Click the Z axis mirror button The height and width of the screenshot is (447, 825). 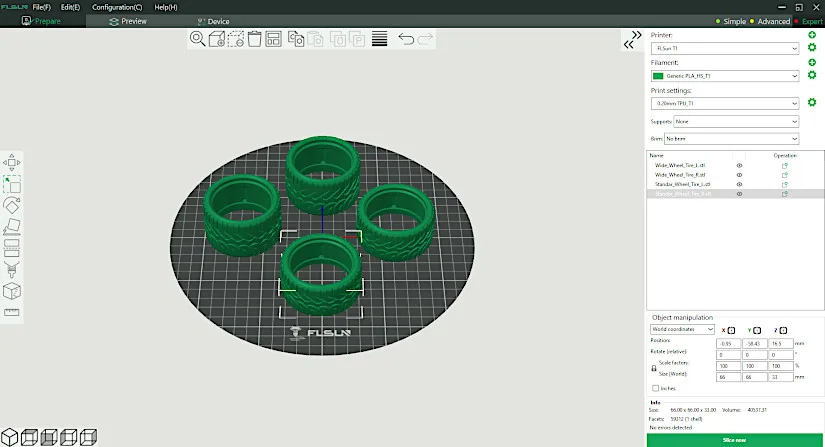click(783, 330)
